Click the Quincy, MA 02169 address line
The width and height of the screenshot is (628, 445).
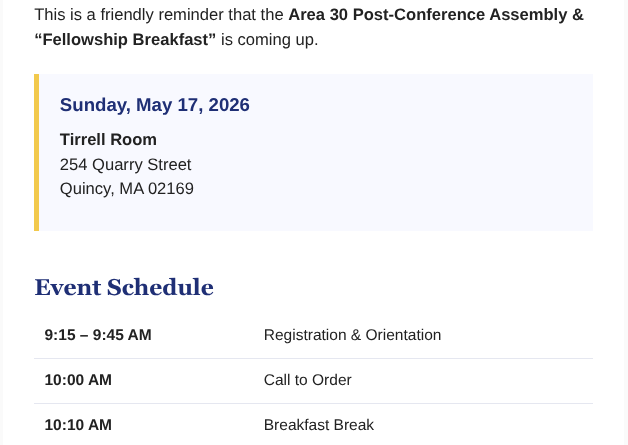click(x=127, y=189)
